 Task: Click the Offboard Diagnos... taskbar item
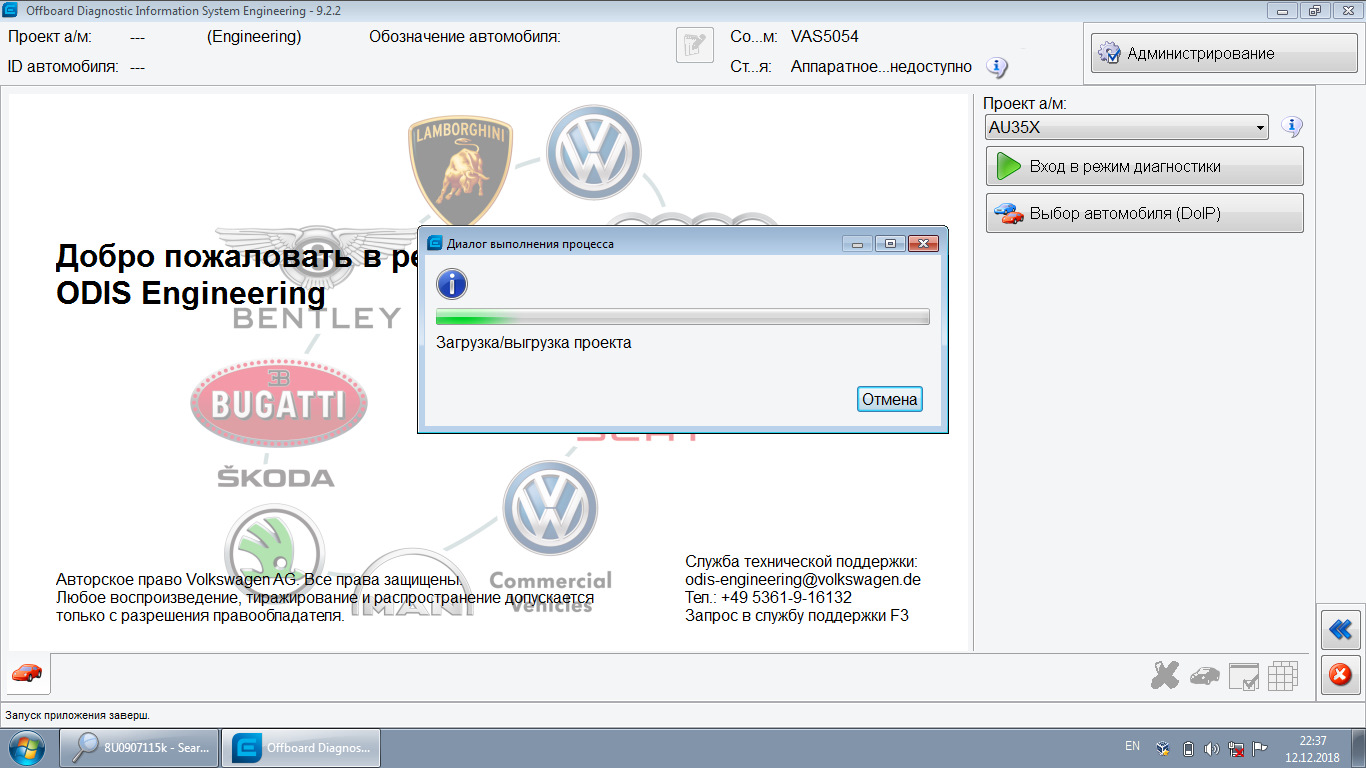[301, 747]
